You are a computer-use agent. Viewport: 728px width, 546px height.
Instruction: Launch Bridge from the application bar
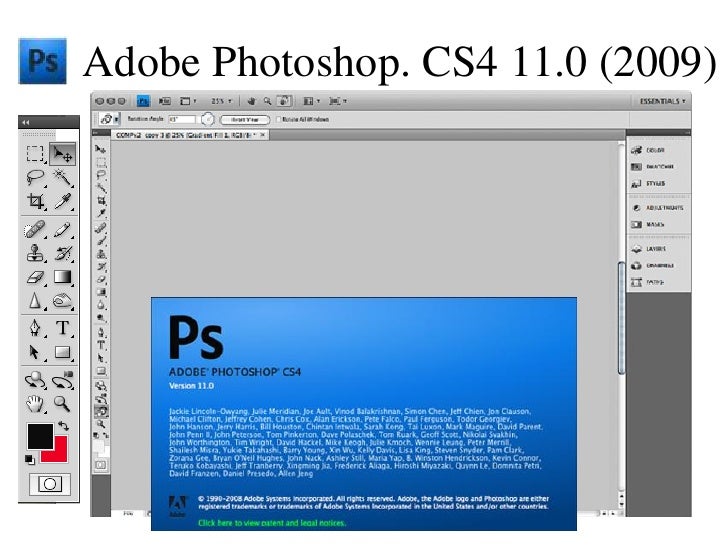[x=164, y=101]
